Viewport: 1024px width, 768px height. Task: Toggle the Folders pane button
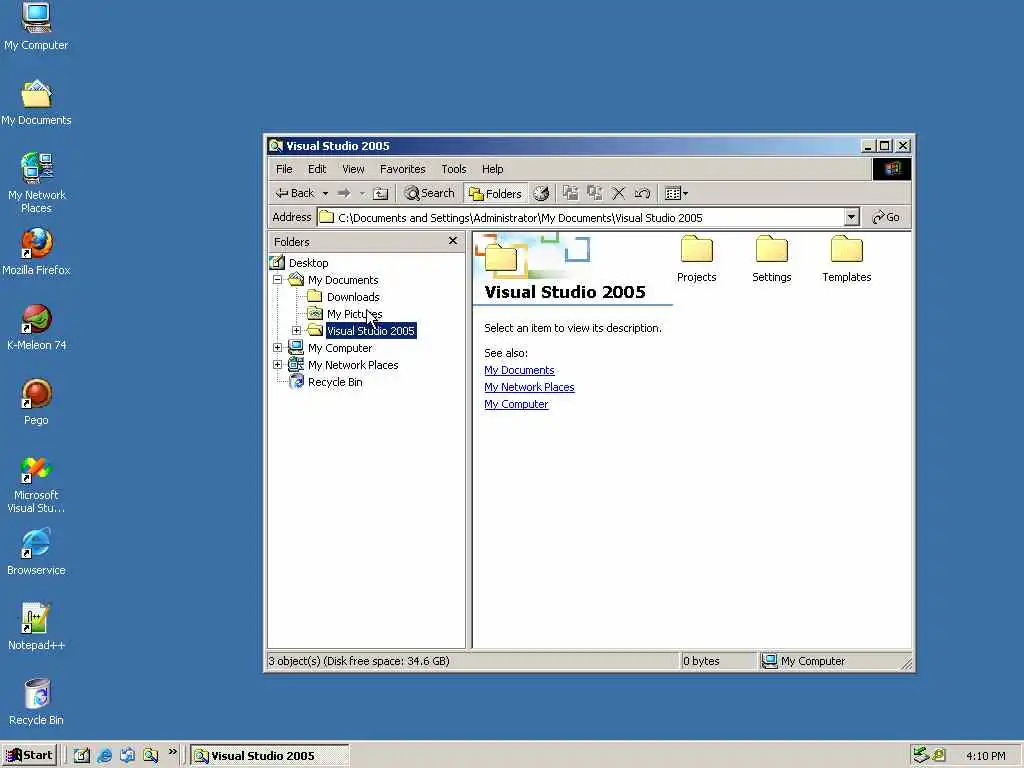coord(496,193)
